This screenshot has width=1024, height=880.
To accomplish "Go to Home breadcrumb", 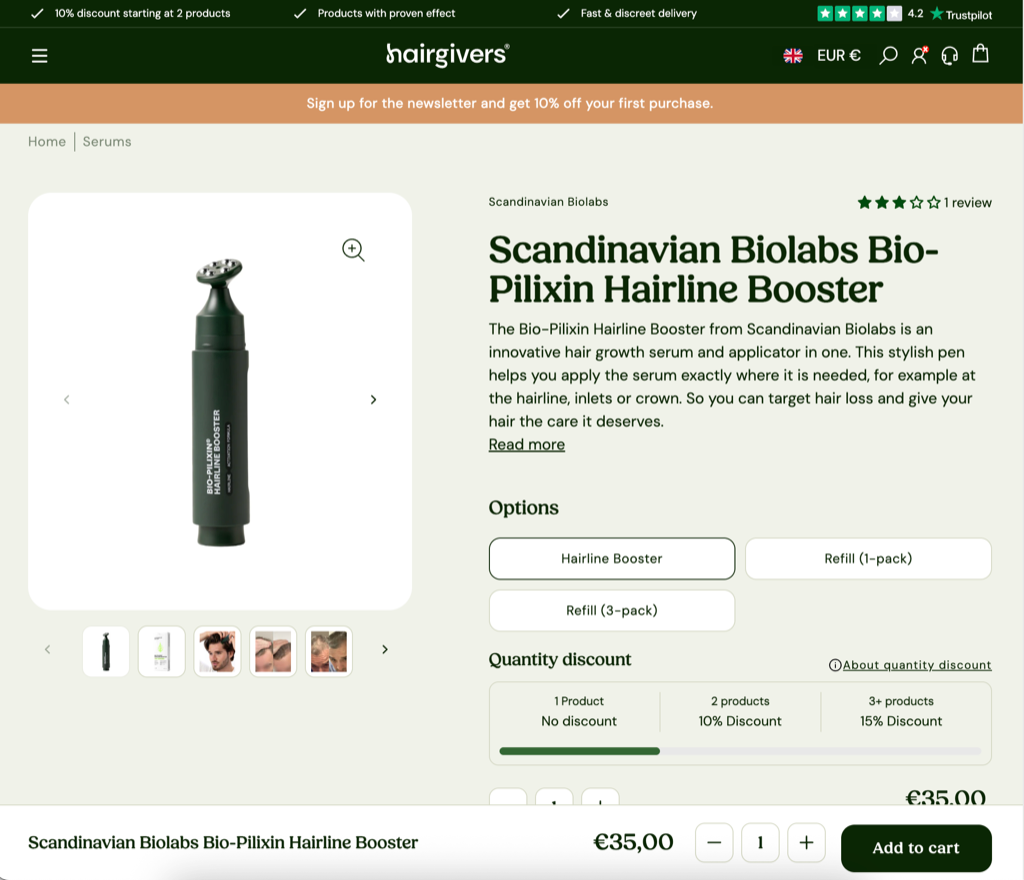I will point(47,142).
